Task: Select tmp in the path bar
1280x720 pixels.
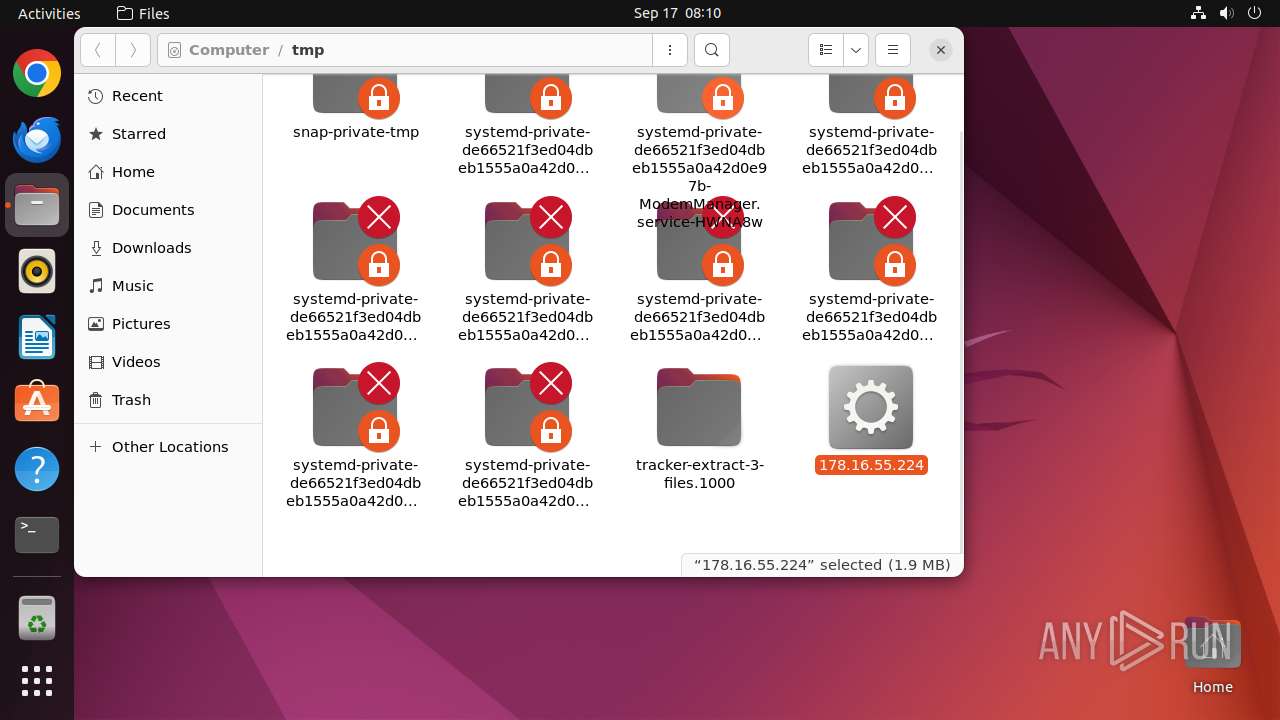Action: coord(308,50)
